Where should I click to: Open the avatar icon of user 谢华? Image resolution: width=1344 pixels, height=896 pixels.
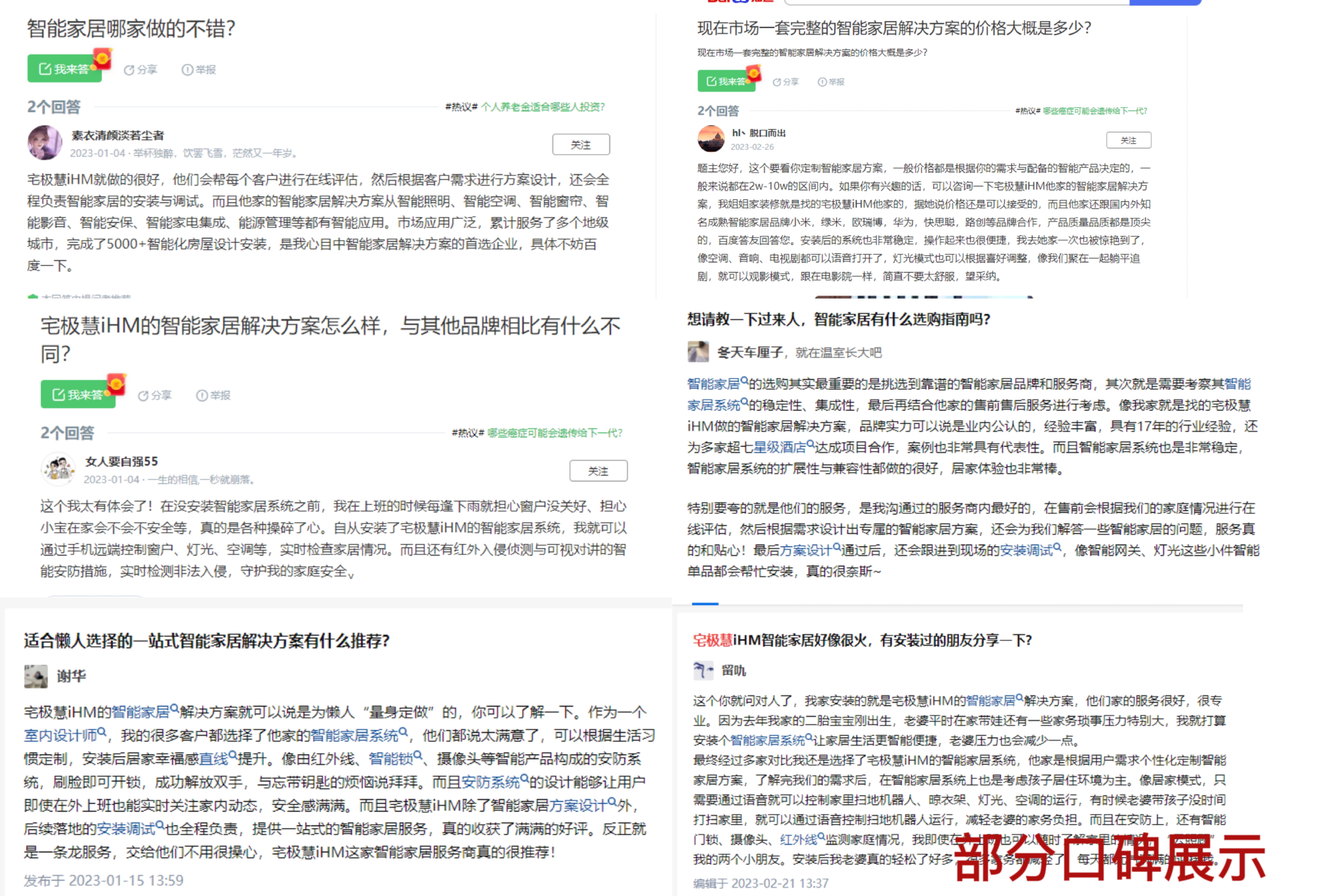(x=36, y=676)
